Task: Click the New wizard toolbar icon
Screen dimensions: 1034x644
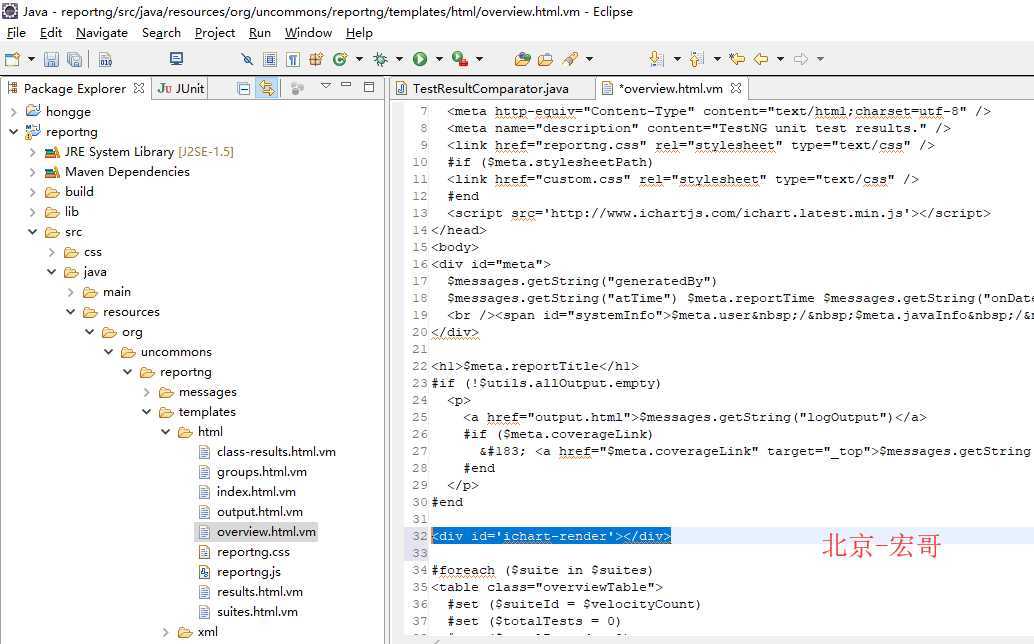Action: point(13,59)
